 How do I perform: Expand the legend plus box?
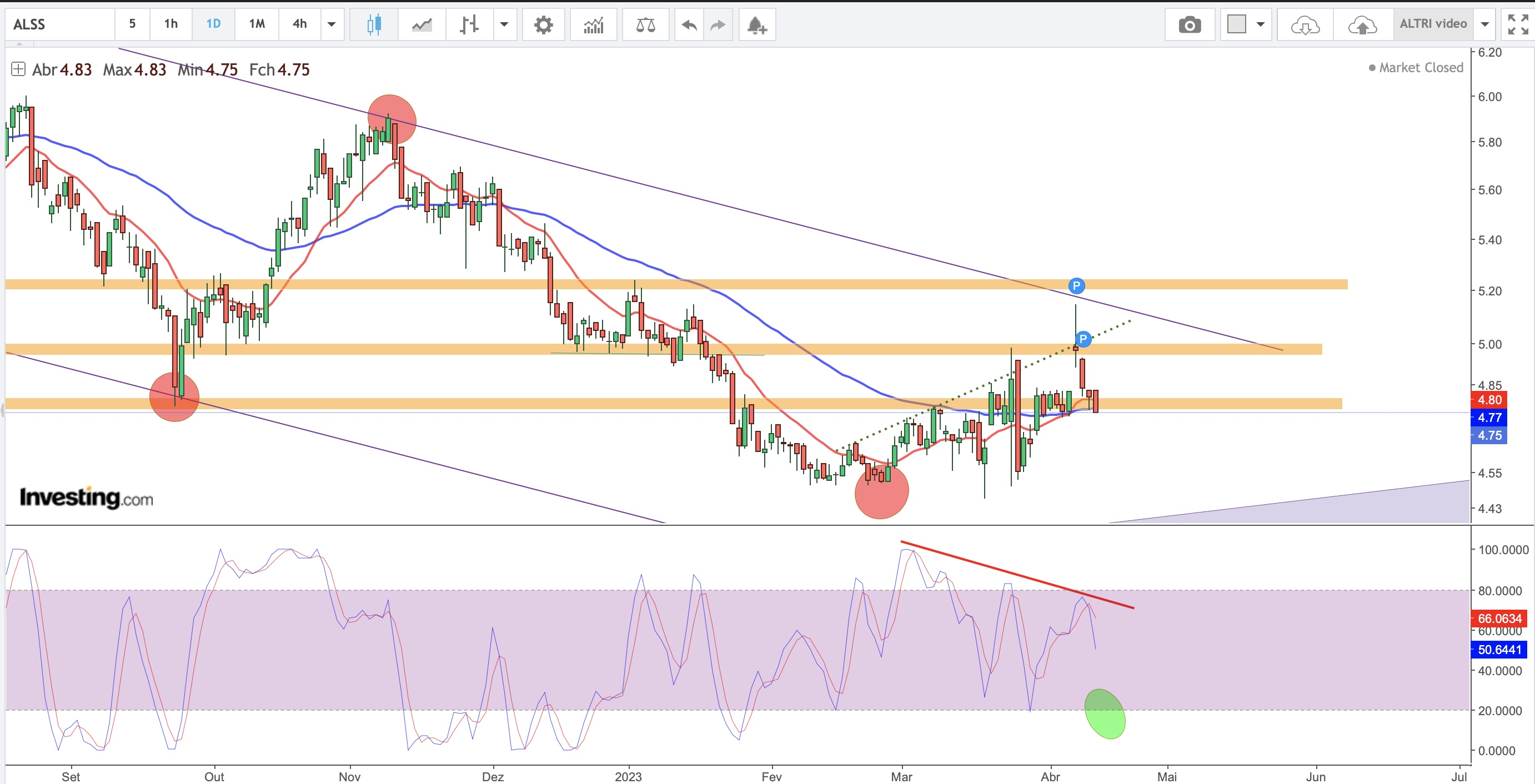18,69
